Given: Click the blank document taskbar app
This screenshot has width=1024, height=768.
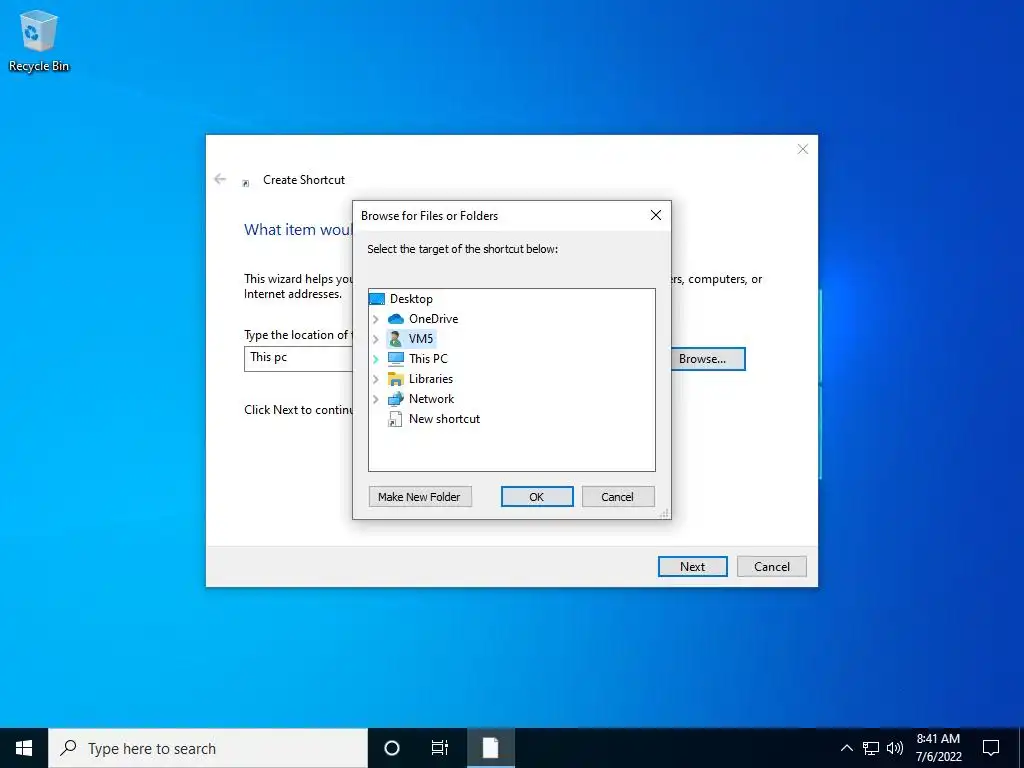Looking at the screenshot, I should point(490,748).
